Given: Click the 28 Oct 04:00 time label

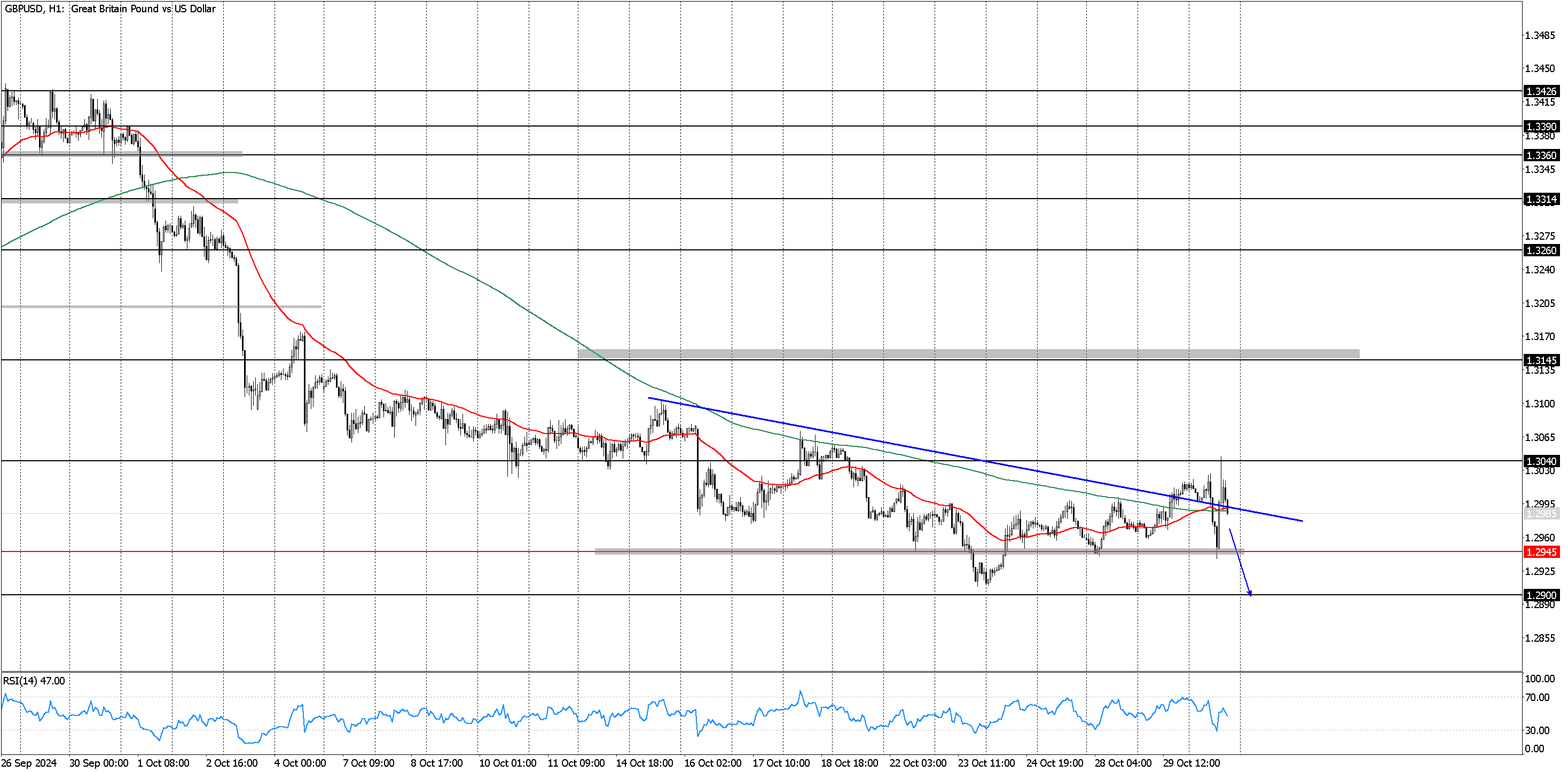Looking at the screenshot, I should tap(1124, 763).
